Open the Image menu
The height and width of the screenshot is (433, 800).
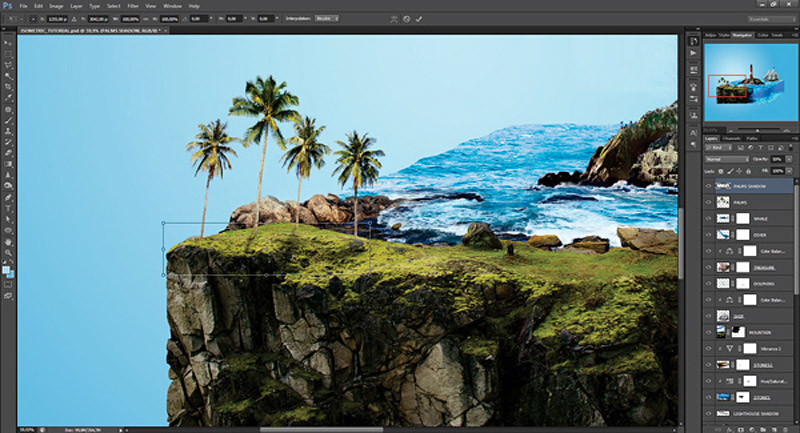tap(56, 6)
